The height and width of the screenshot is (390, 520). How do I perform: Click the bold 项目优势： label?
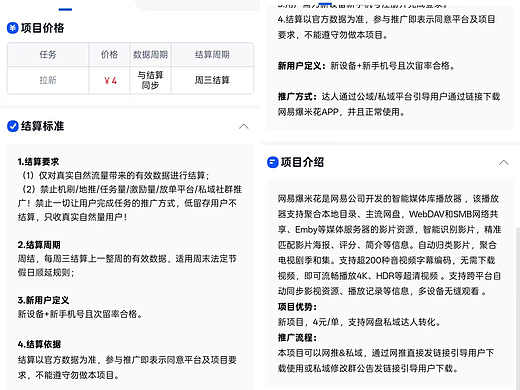297,307
